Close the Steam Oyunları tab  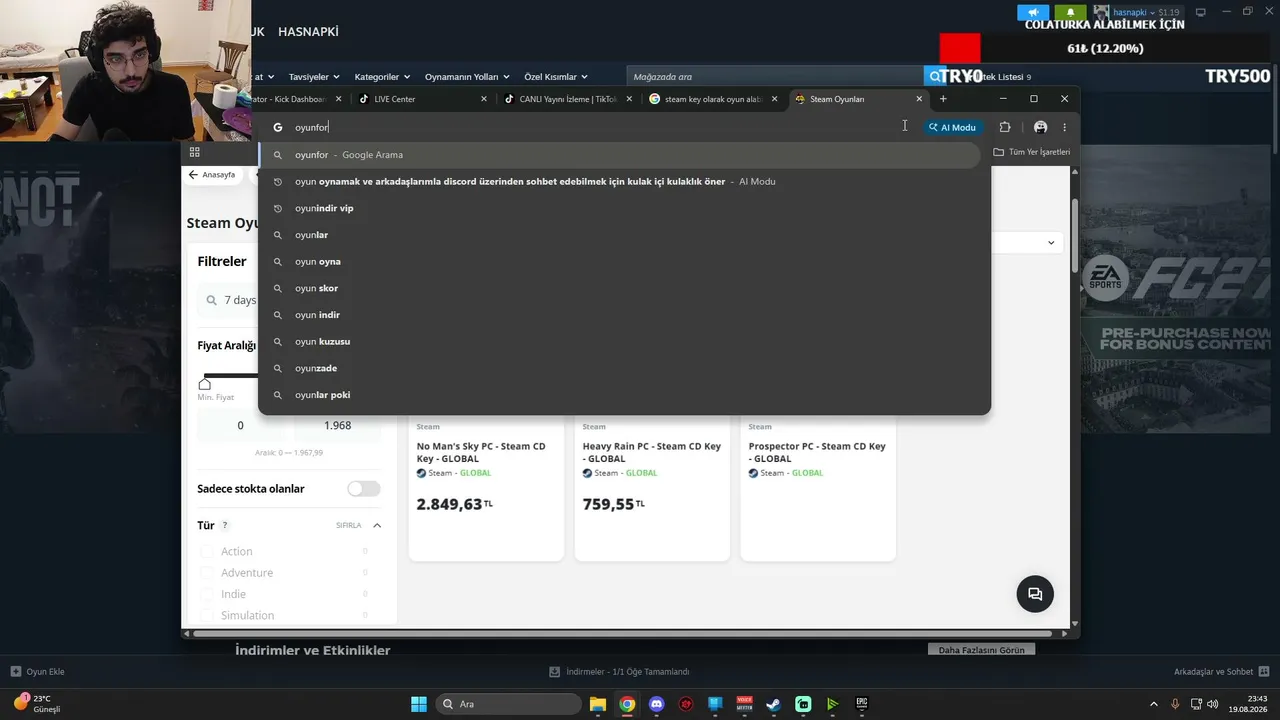[x=919, y=99]
